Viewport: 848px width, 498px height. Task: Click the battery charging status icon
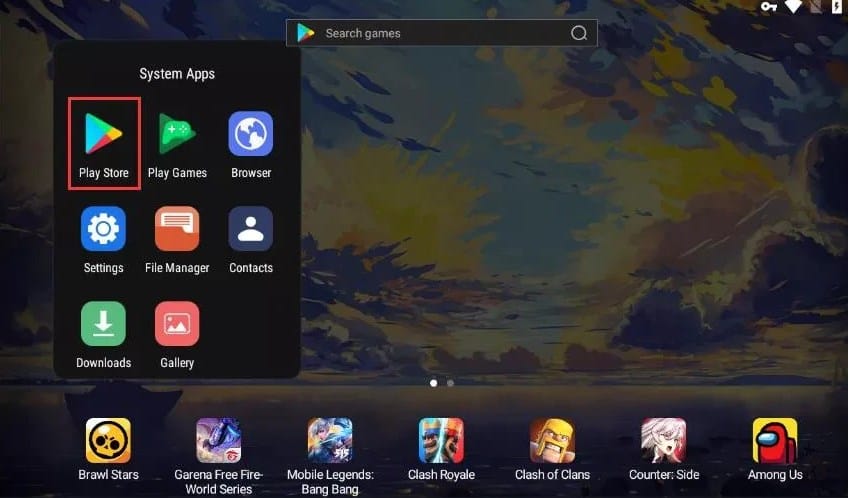[x=836, y=6]
